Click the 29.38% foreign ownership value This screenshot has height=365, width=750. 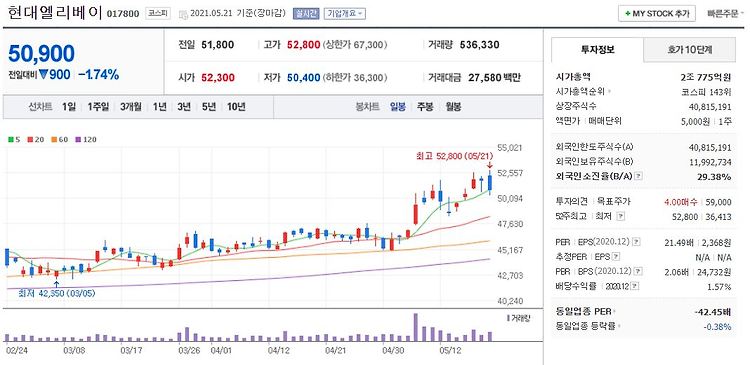point(715,177)
